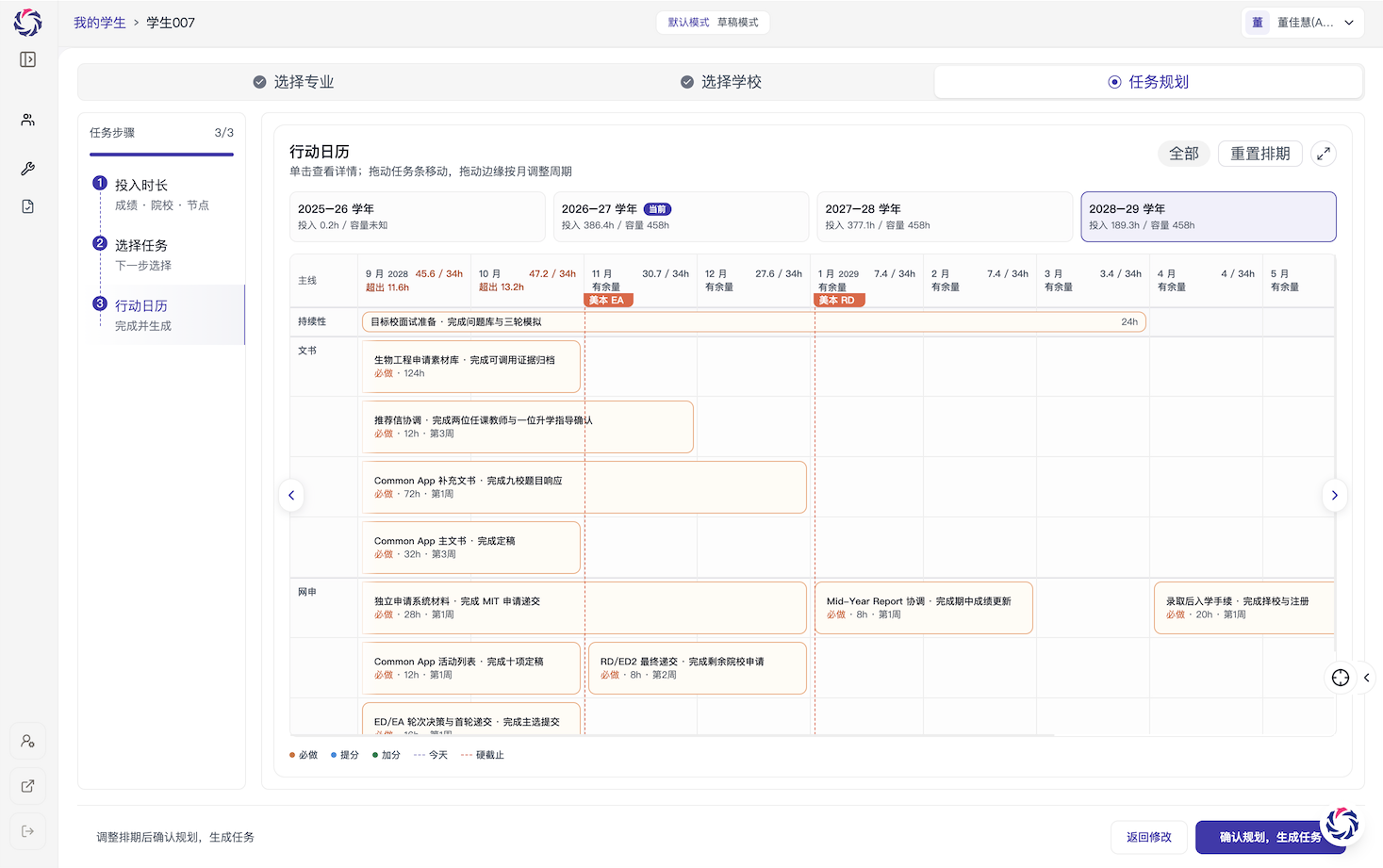Open the 选择专业 tab
The image size is (1383, 868).
click(x=293, y=82)
